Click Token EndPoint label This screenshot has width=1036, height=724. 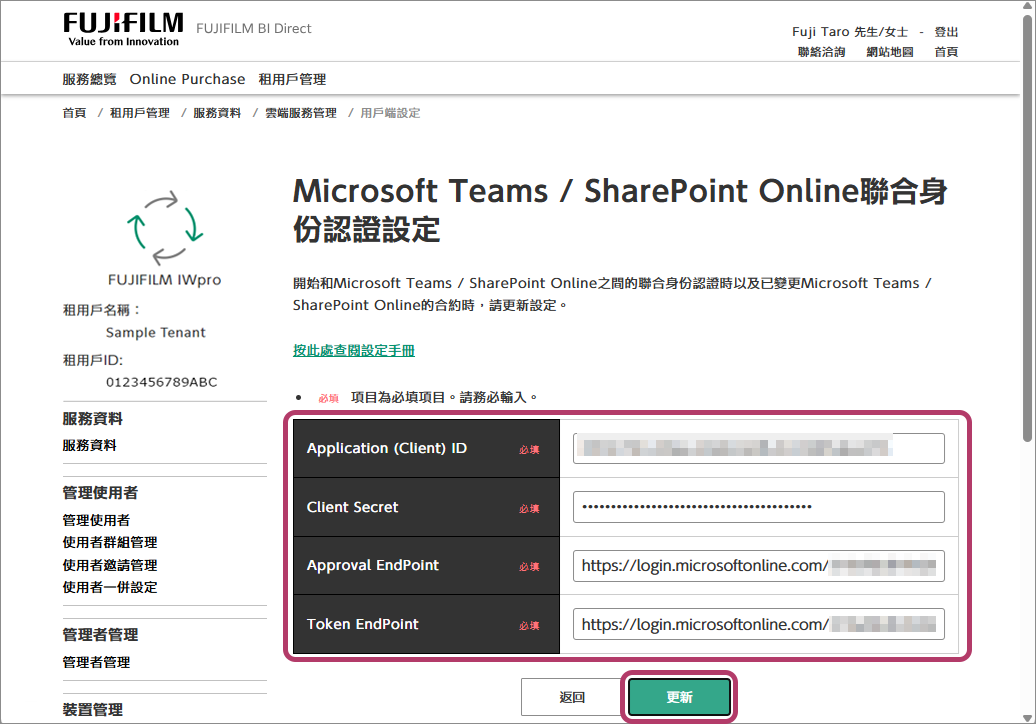362,624
